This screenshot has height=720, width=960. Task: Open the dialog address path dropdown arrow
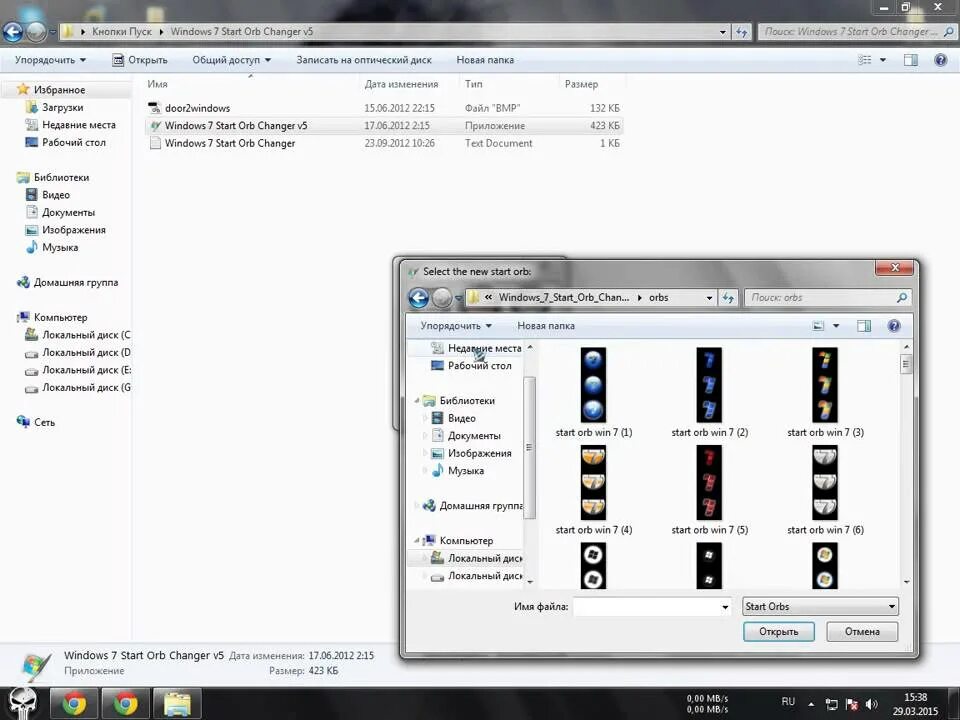point(709,298)
